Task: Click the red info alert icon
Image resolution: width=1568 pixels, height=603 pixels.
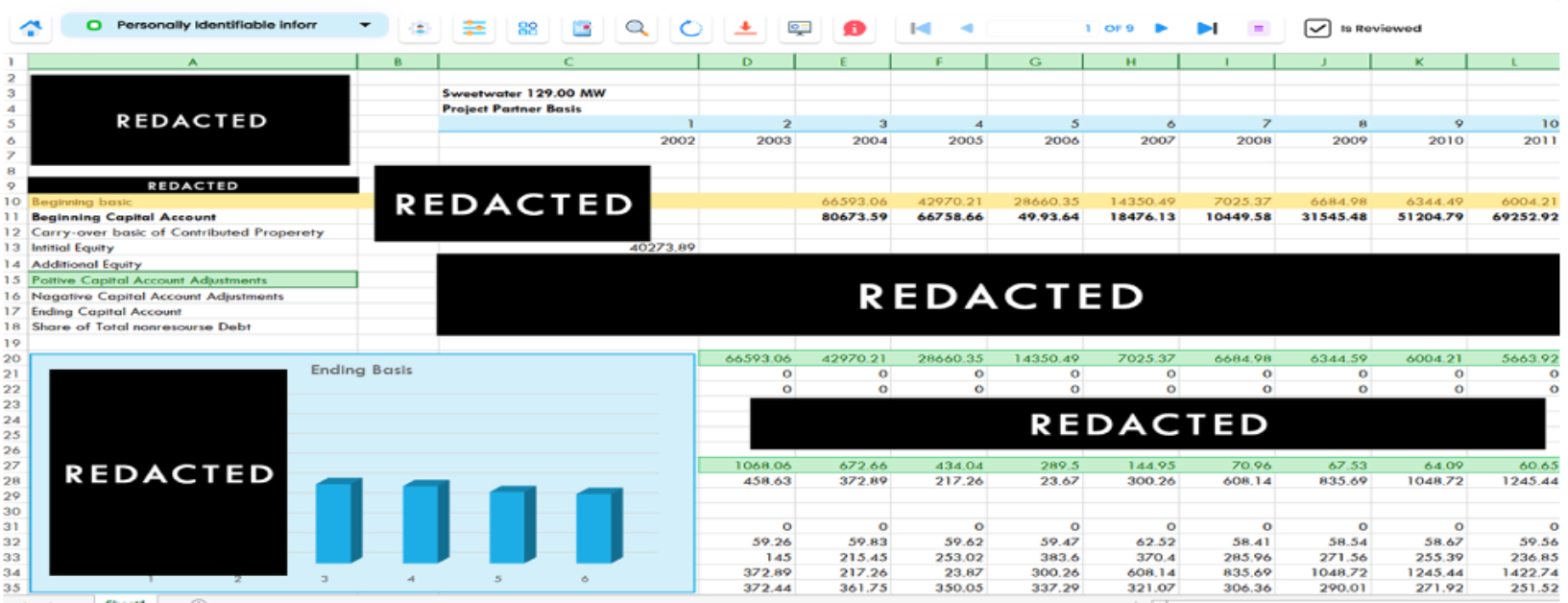Action: click(854, 28)
